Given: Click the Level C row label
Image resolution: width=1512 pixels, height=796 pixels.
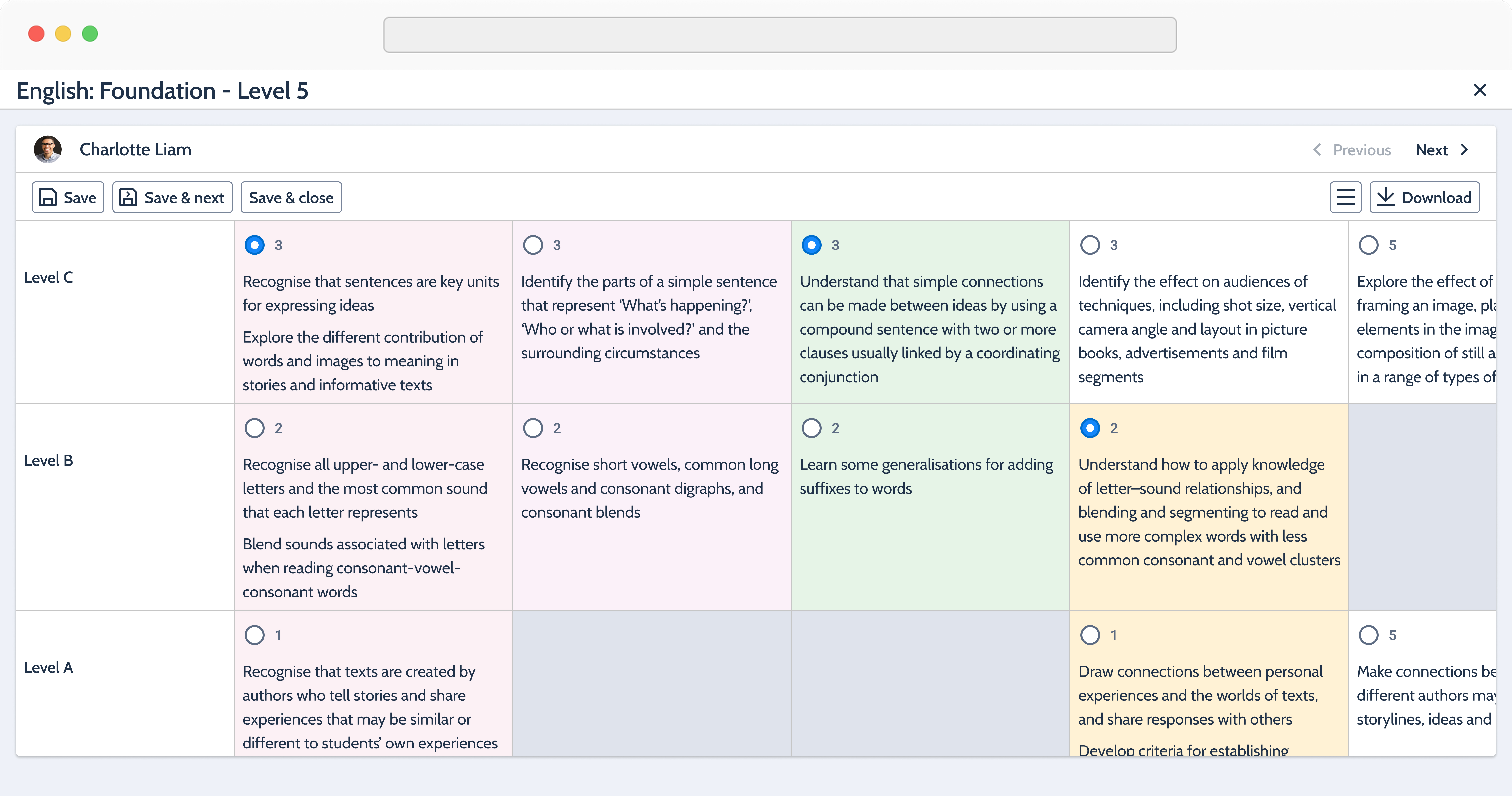Looking at the screenshot, I should tap(49, 278).
